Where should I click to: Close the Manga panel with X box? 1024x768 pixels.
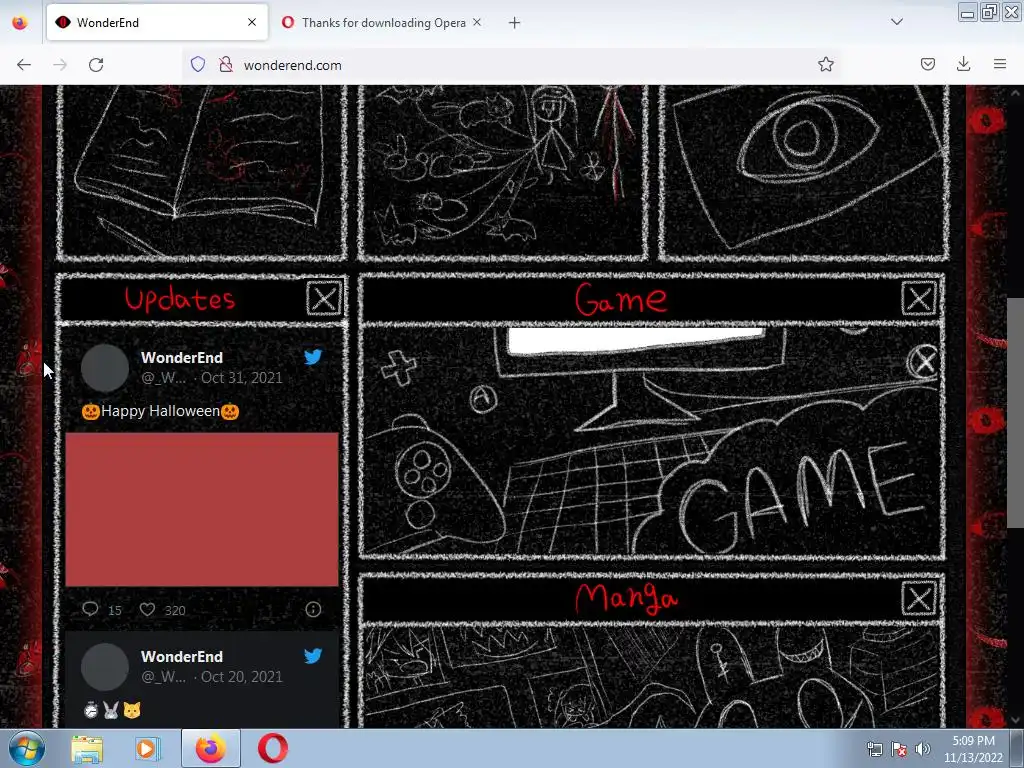click(919, 598)
